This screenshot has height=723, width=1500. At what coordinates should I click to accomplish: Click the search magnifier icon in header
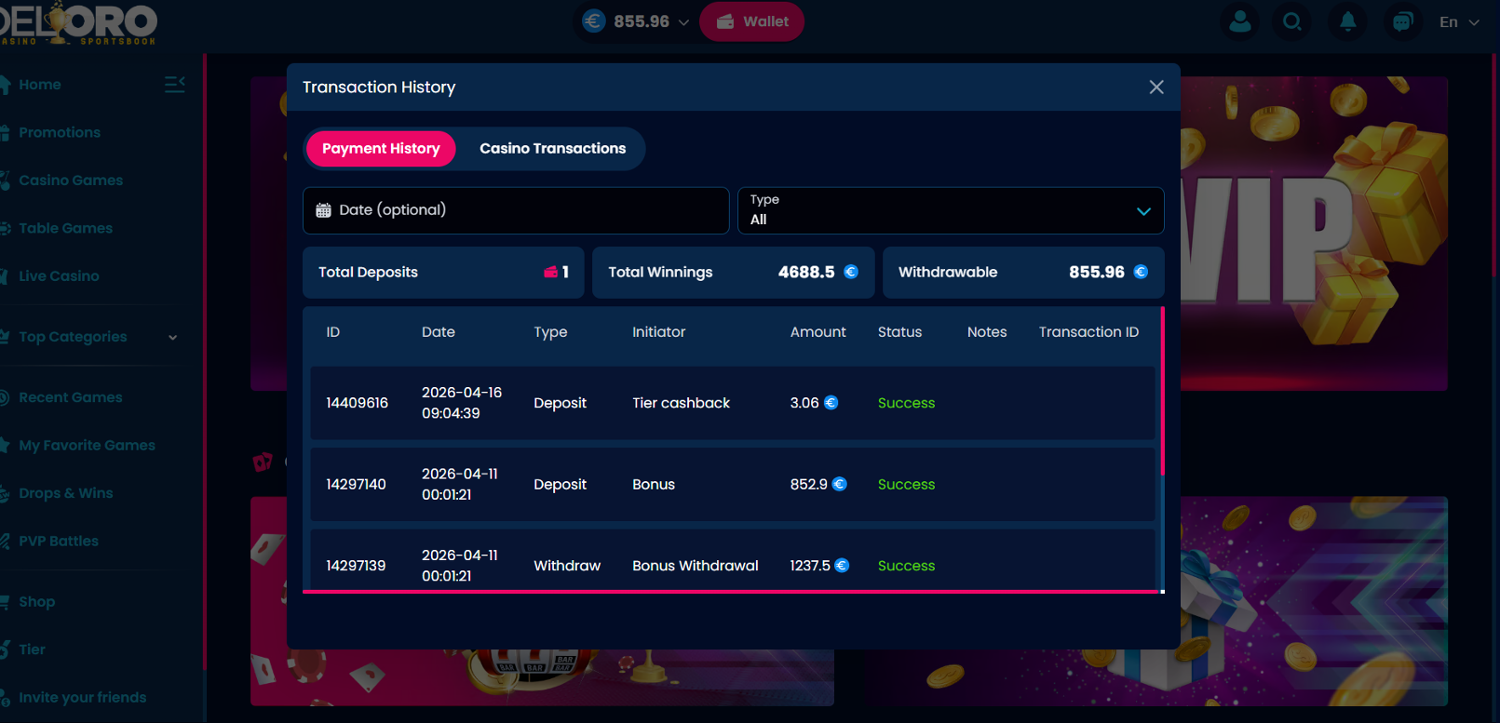point(1293,21)
